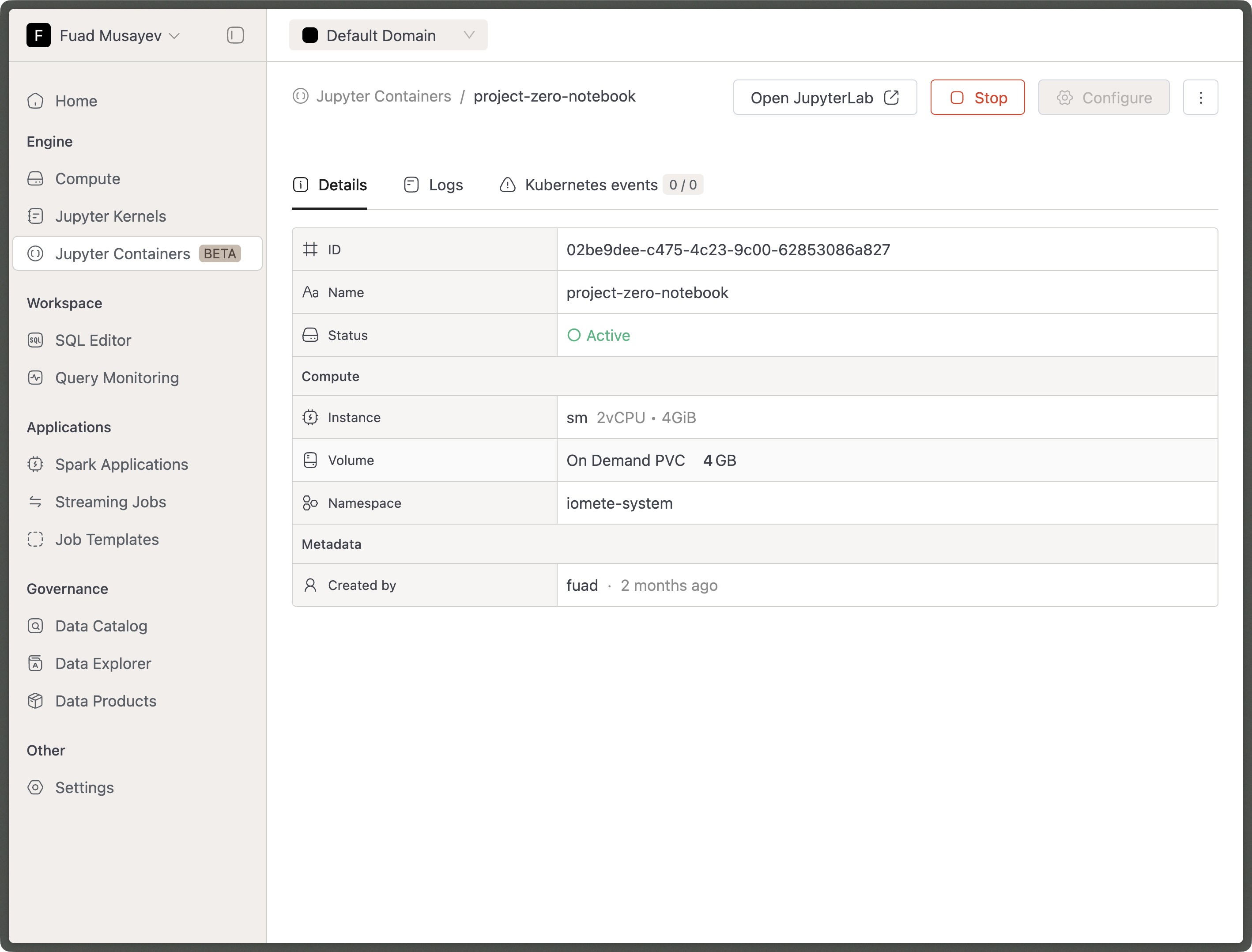Screen dimensions: 1252x952
Task: Click the Settings hexagon icon
Action: click(x=35, y=787)
